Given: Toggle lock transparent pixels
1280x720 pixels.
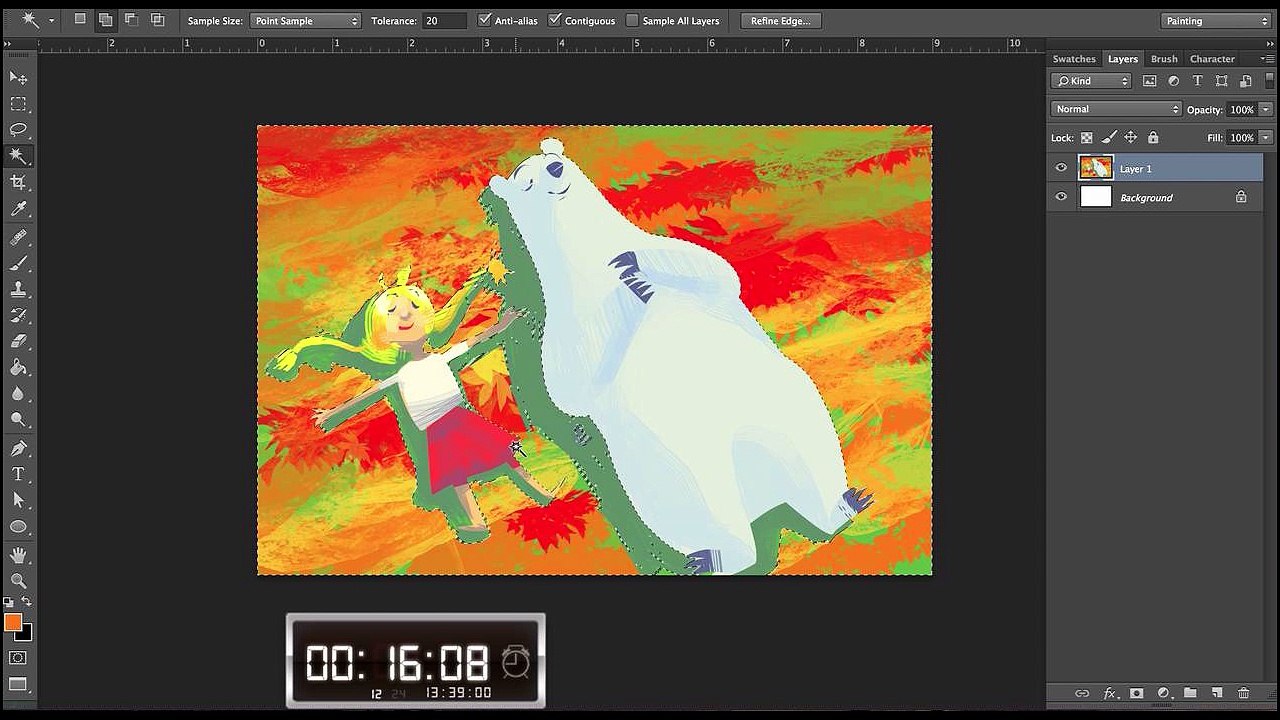Looking at the screenshot, I should pos(1087,138).
